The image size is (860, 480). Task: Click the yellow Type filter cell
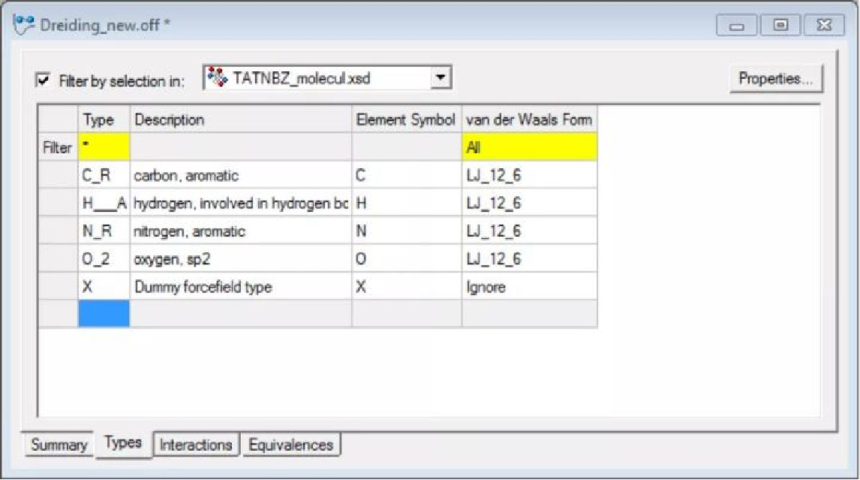tap(104, 147)
